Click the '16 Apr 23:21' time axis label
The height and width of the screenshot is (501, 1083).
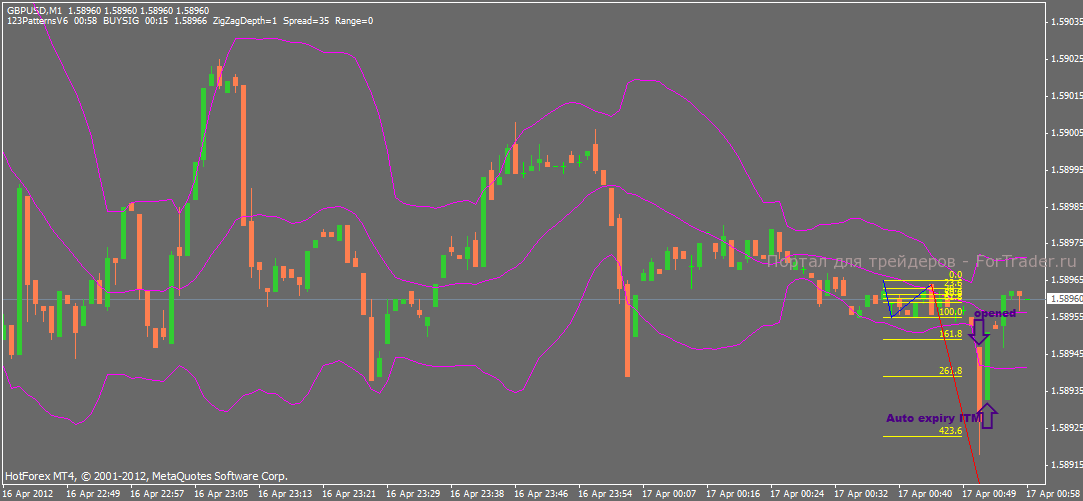click(x=349, y=495)
